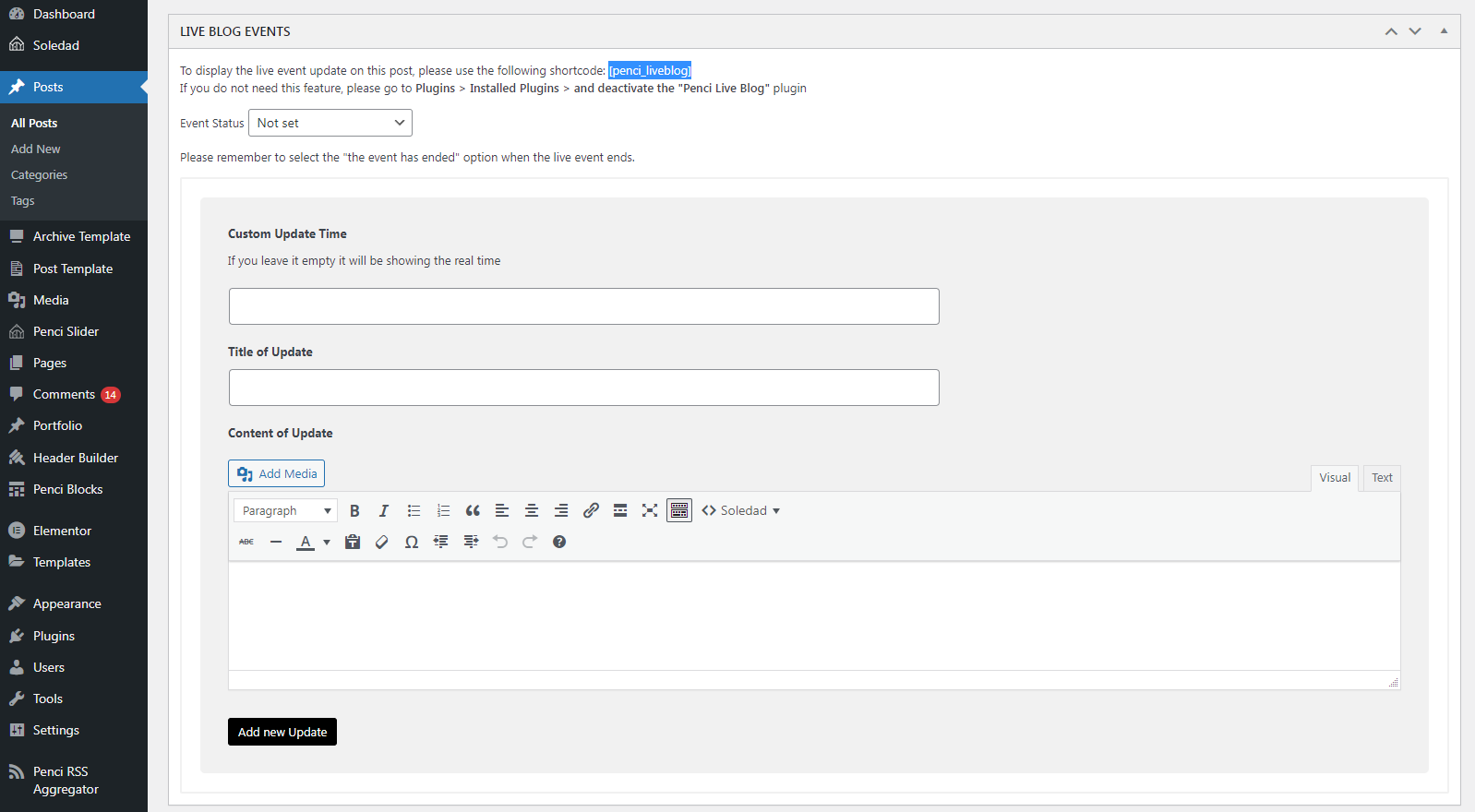
Task: Undo the last edit
Action: (x=500, y=542)
